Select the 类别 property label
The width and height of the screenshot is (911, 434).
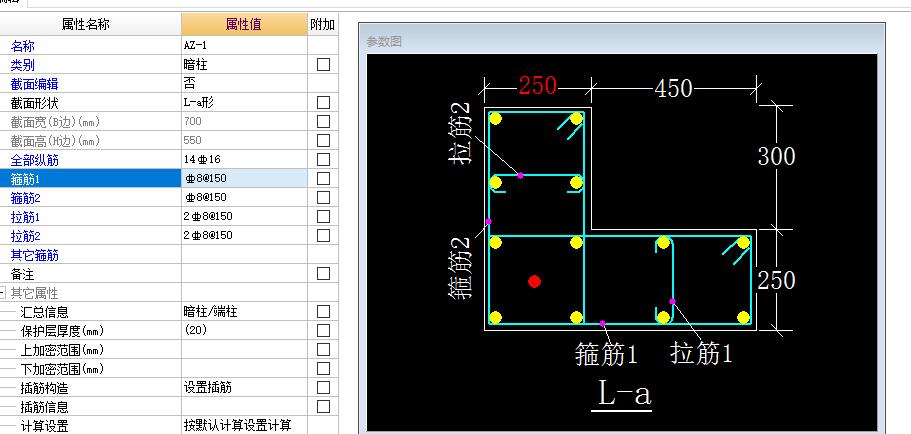point(23,65)
